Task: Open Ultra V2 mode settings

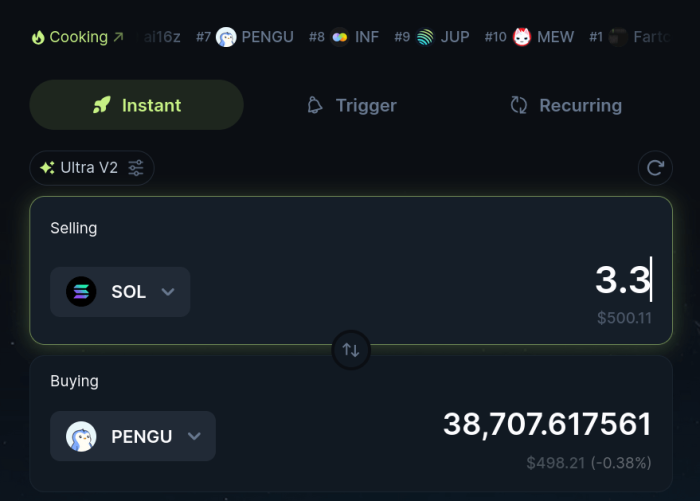Action: click(x=92, y=168)
